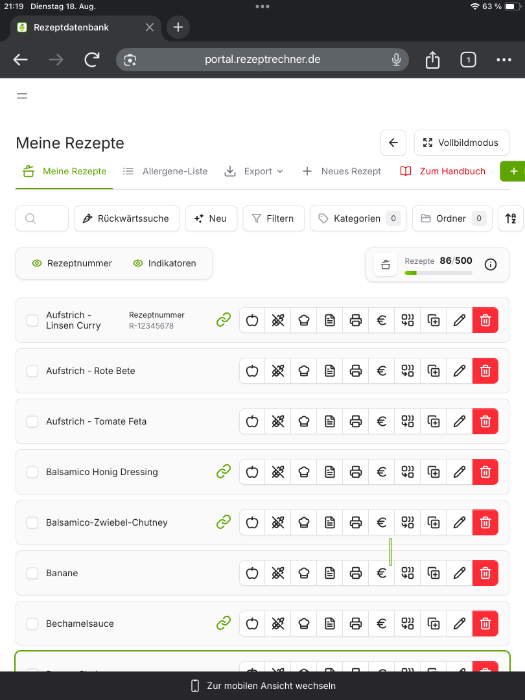Open the Ordner folder selector
525x700 pixels.
(x=452, y=218)
